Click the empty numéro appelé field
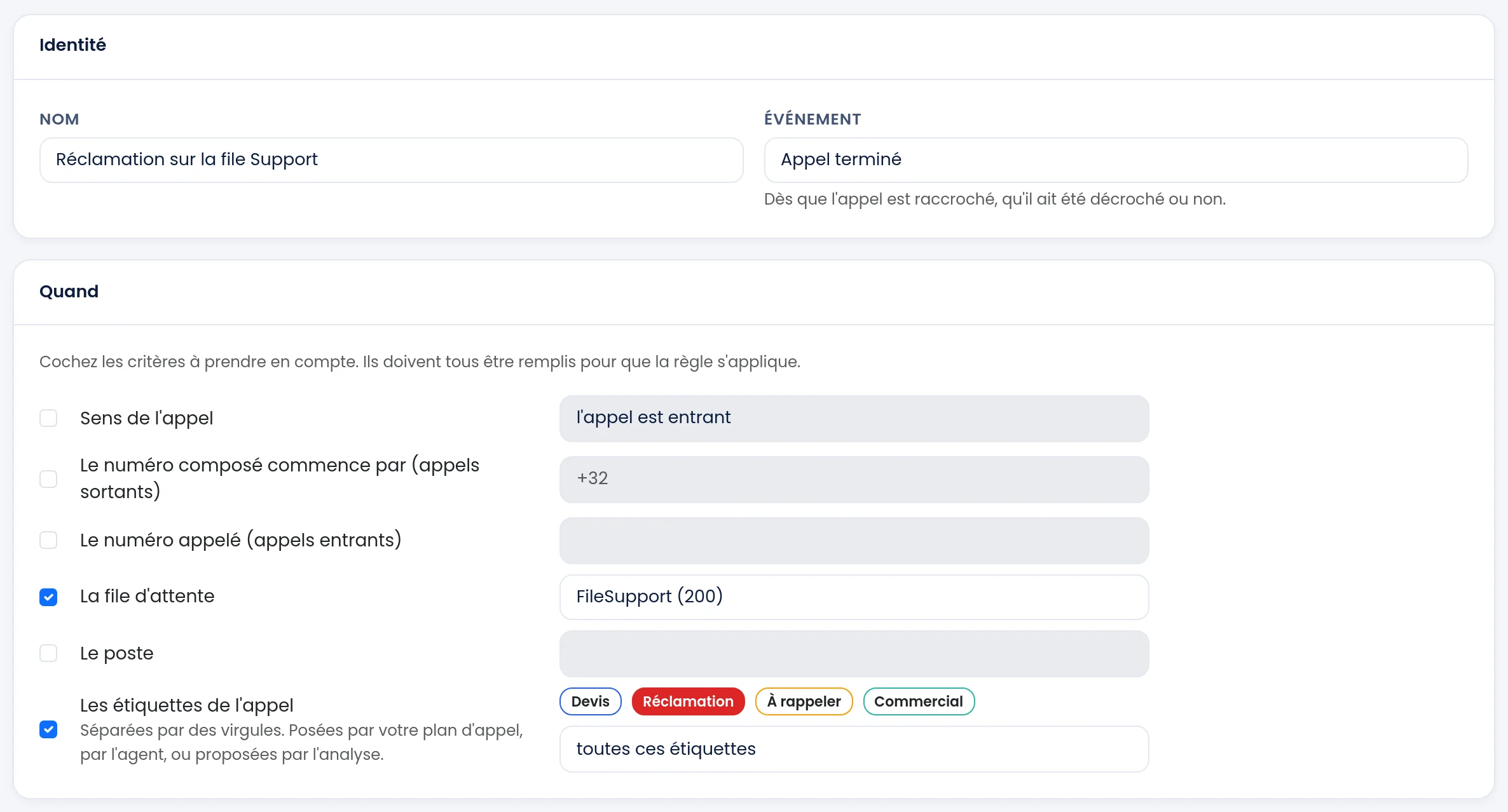Viewport: 1508px width, 812px height. (854, 541)
